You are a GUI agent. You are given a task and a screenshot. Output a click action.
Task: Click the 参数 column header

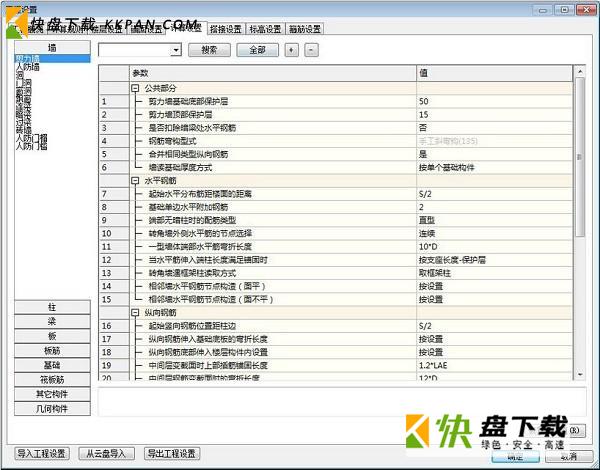[x=273, y=73]
